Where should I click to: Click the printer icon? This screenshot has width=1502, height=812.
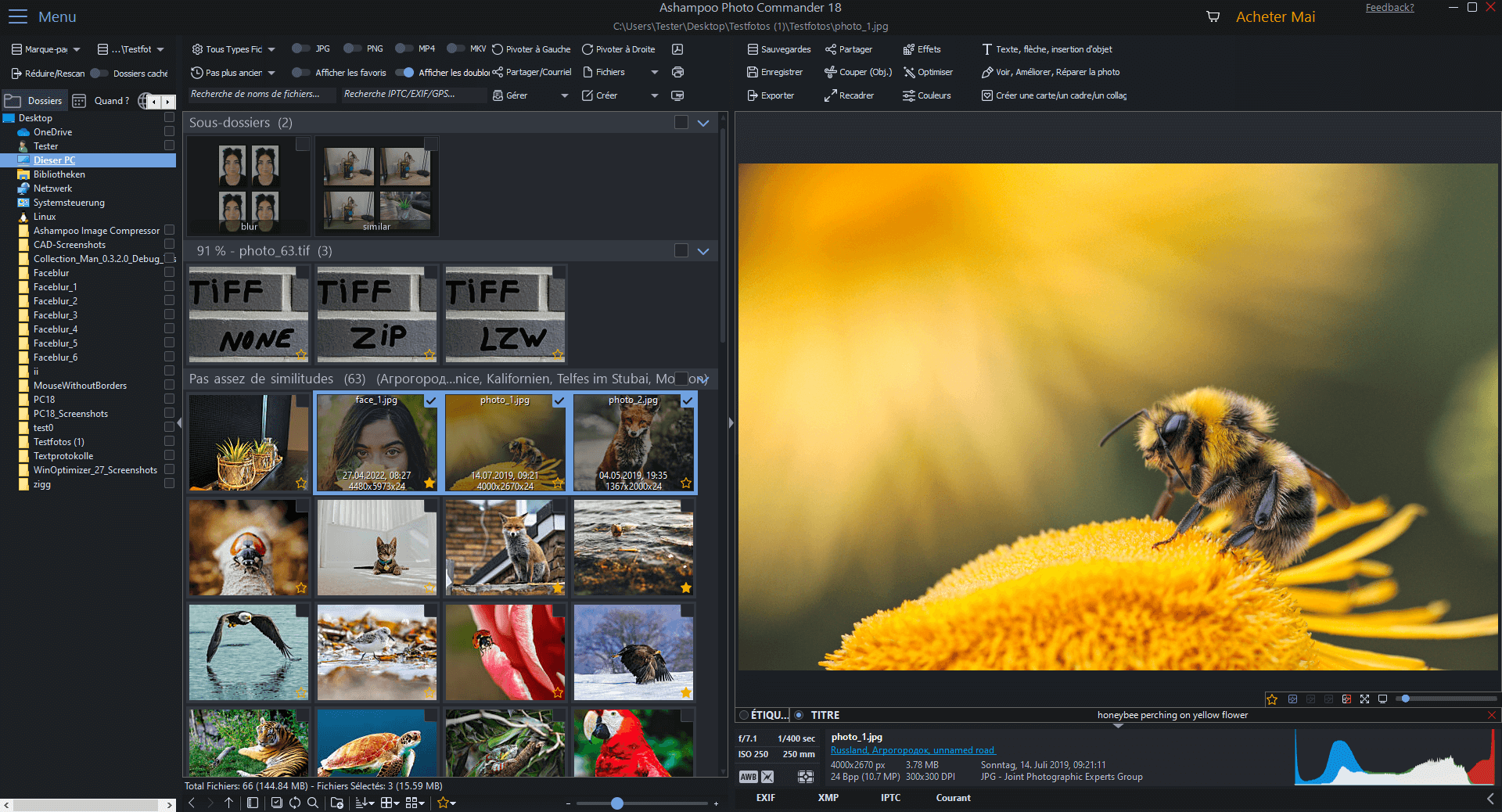[x=677, y=72]
